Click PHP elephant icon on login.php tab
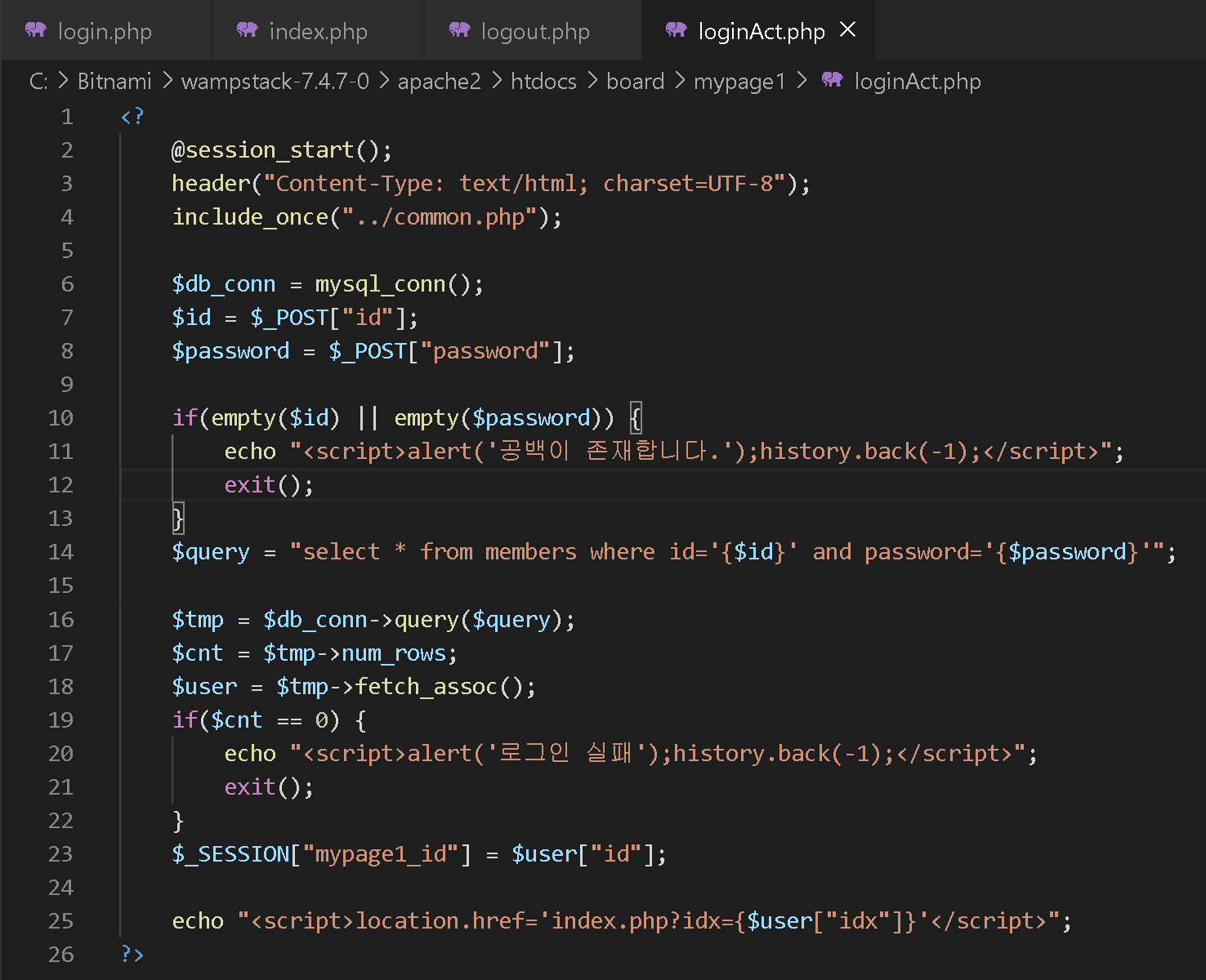 pos(36,30)
